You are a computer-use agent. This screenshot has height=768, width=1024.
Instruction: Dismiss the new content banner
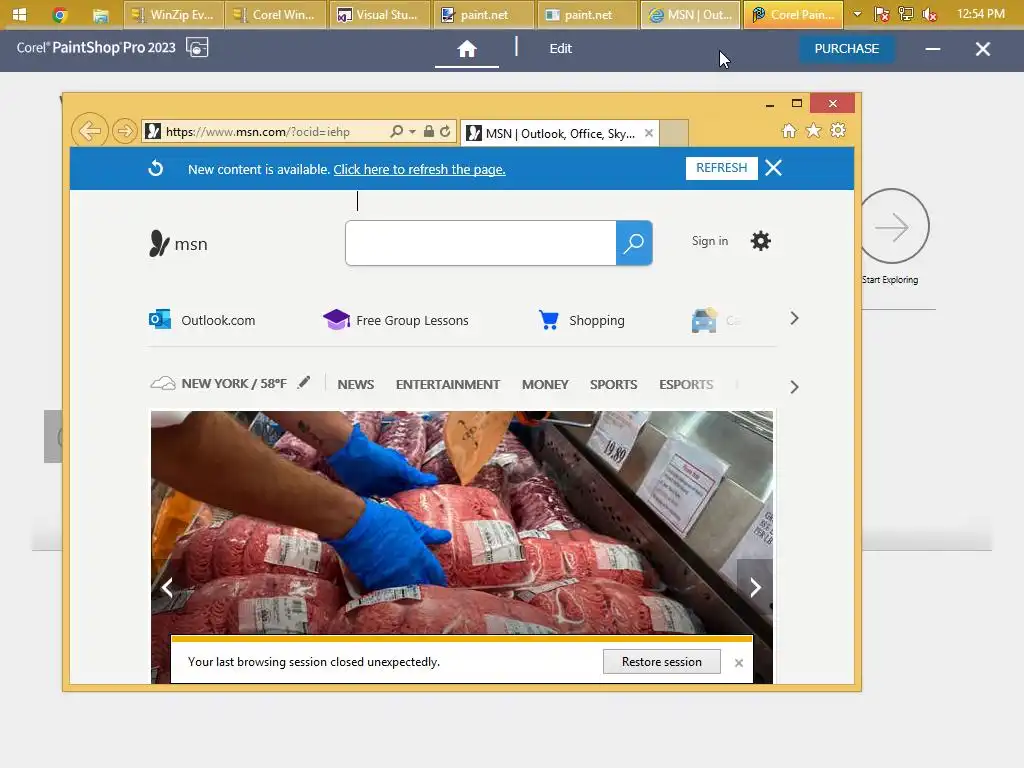773,168
